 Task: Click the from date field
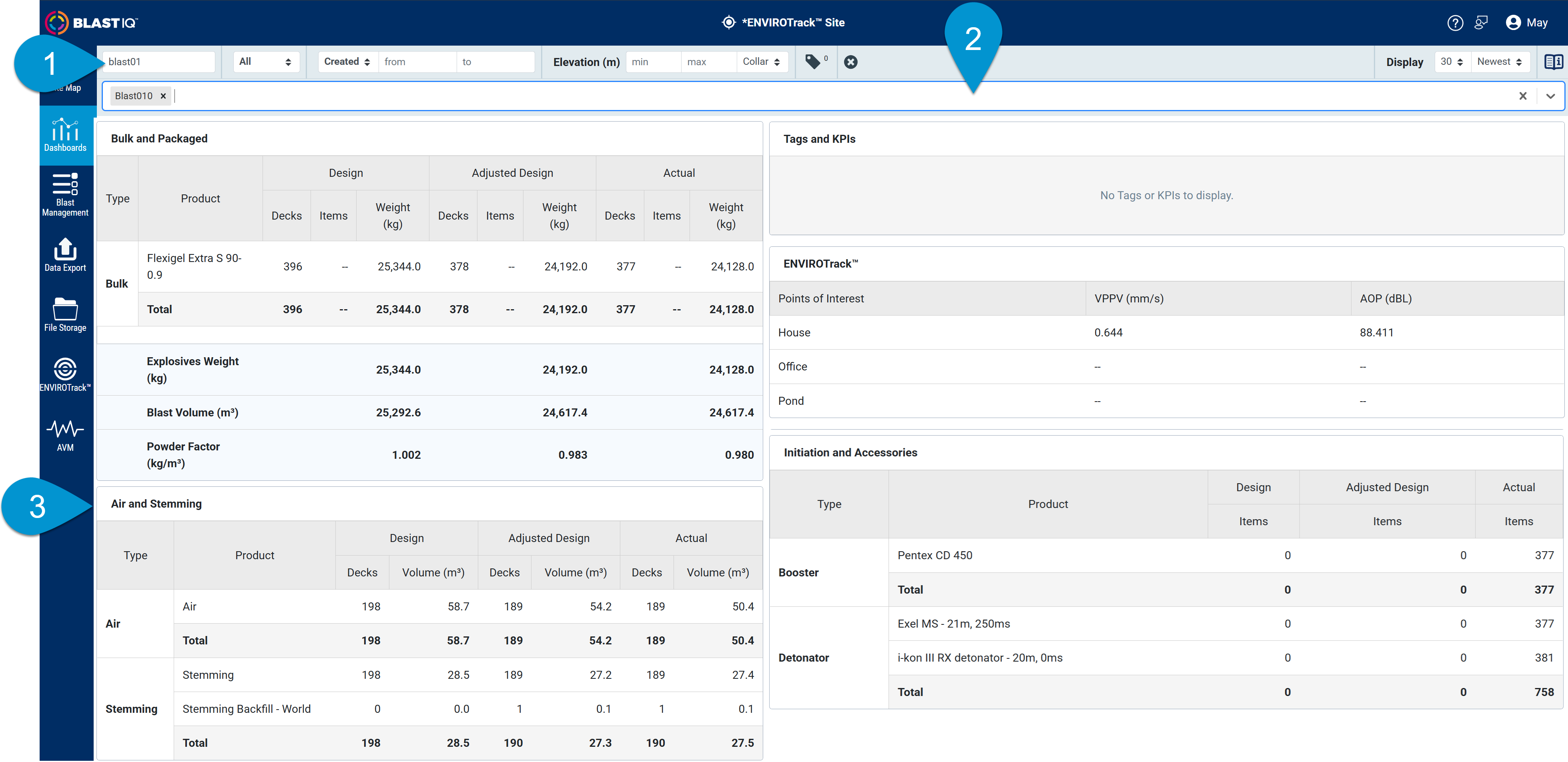(x=417, y=62)
